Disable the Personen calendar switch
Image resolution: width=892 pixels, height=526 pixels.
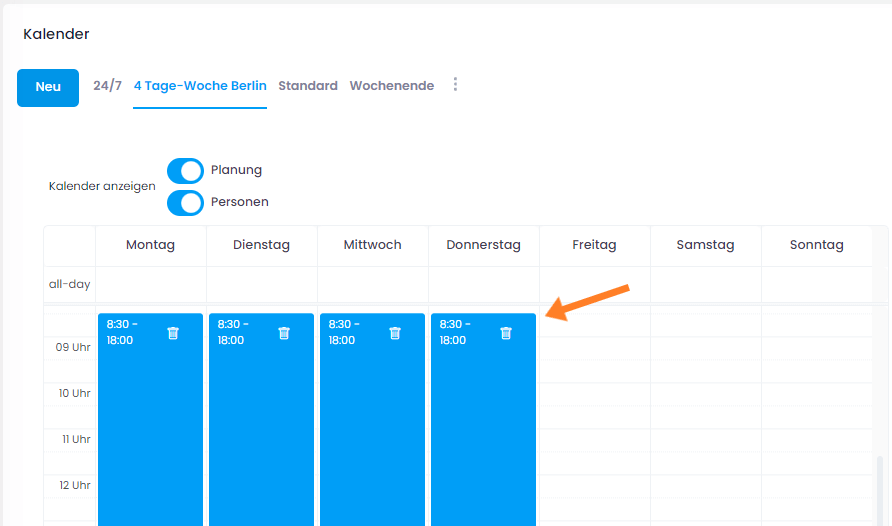185,202
